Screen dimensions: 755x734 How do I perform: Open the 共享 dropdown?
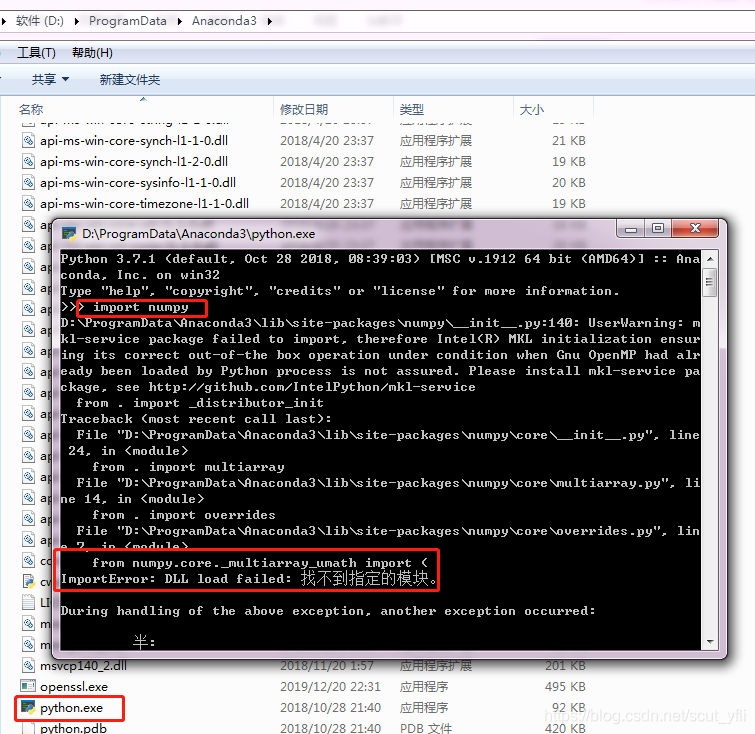click(x=50, y=79)
